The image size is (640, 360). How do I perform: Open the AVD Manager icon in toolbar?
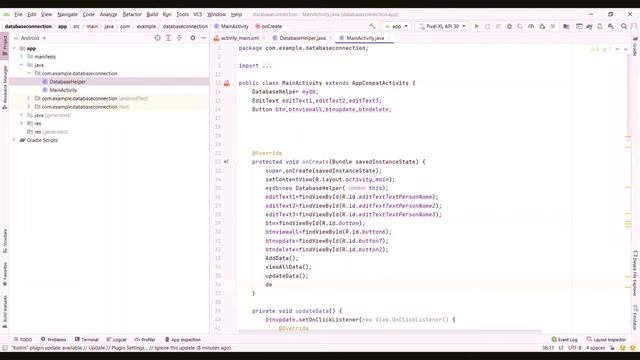tap(600, 26)
